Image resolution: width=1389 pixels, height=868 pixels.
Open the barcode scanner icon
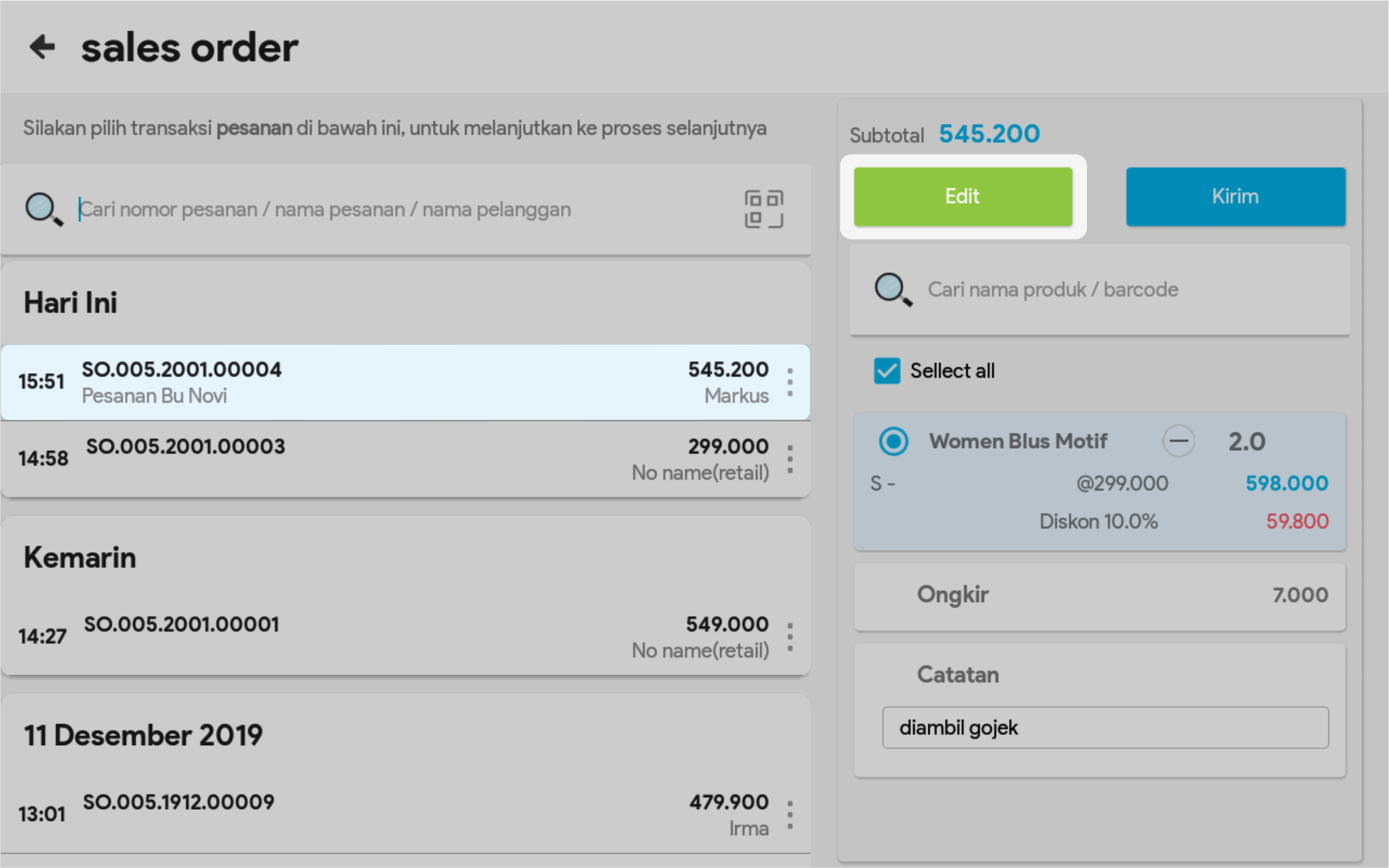(x=764, y=209)
